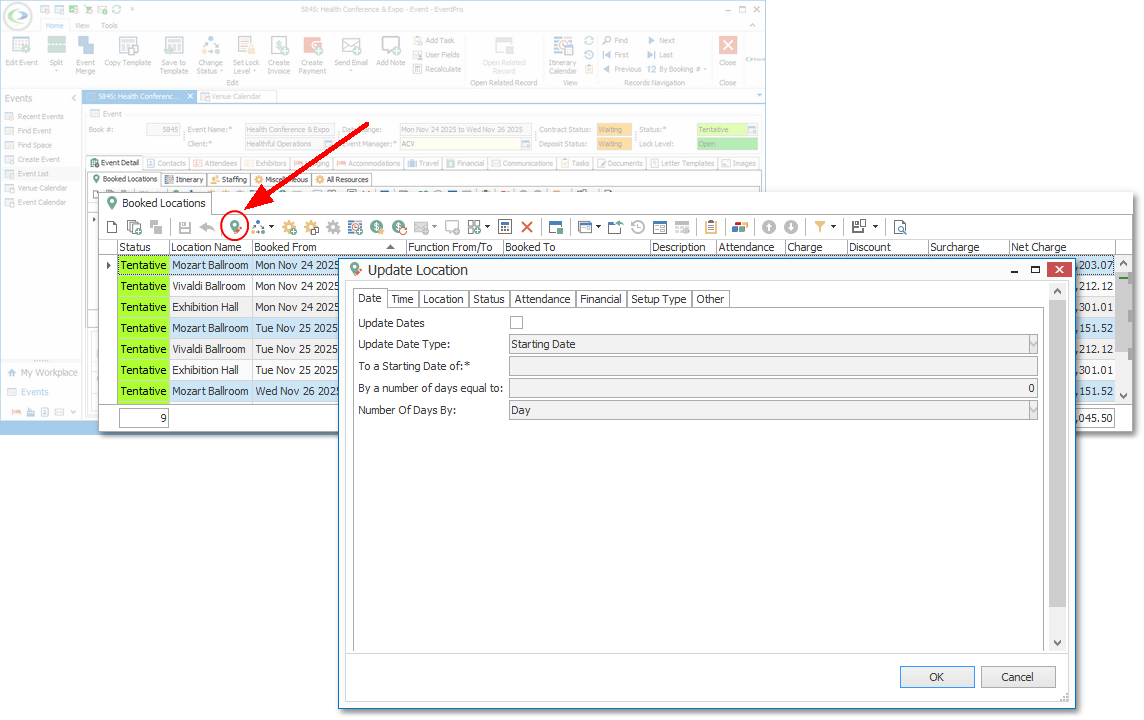Click the clipboard icon in Booked Locations toolbar
The image size is (1144, 720).
tap(711, 227)
